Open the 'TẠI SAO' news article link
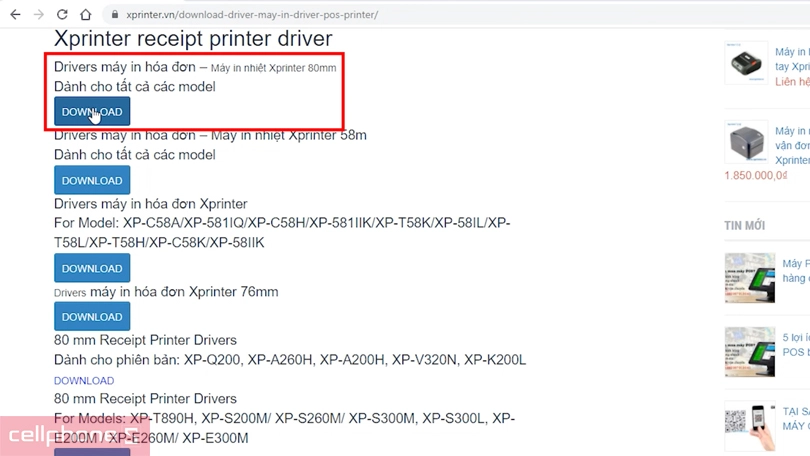The width and height of the screenshot is (810, 456). click(x=796, y=418)
